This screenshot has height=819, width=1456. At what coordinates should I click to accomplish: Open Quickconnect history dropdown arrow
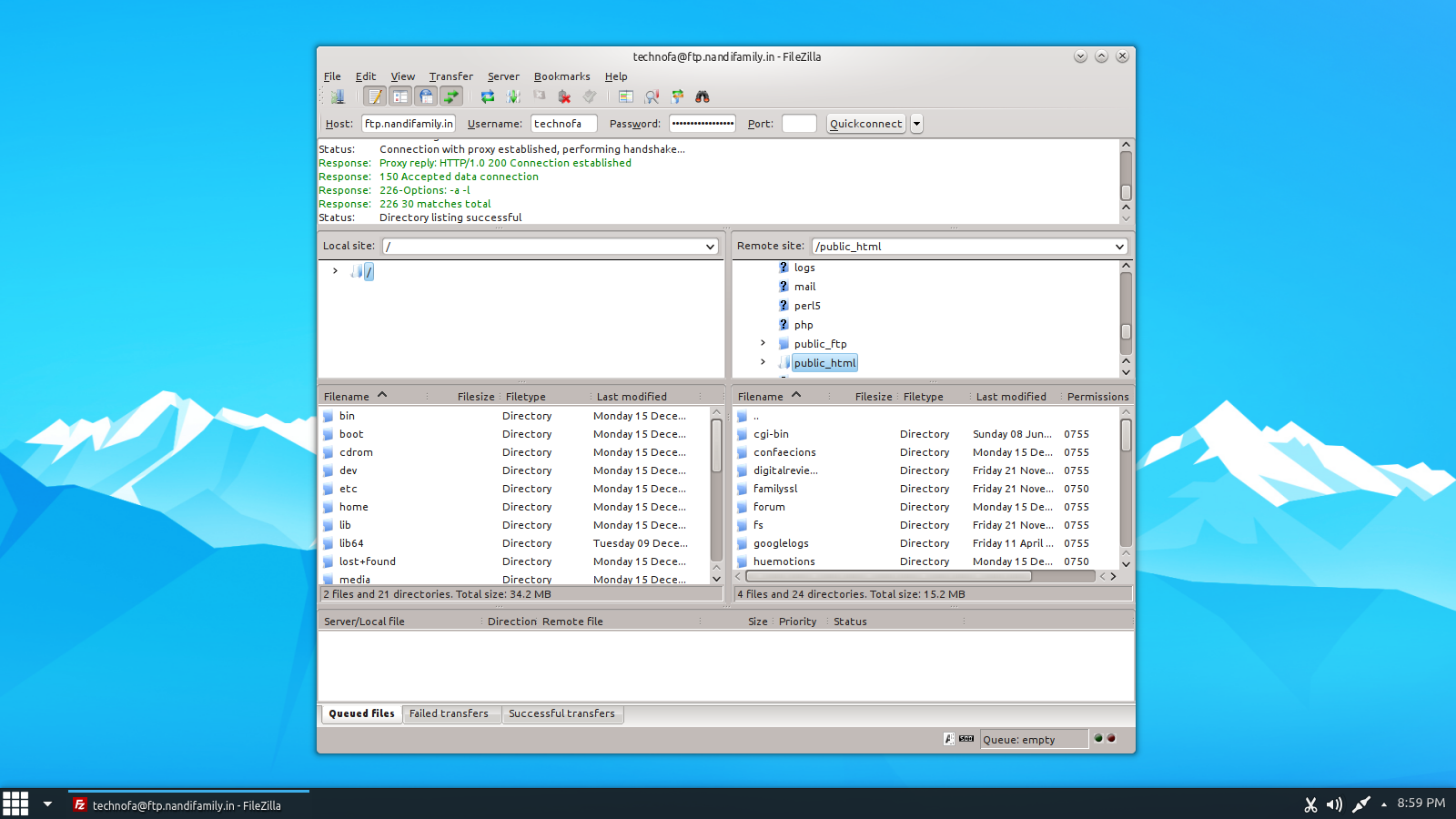point(916,124)
